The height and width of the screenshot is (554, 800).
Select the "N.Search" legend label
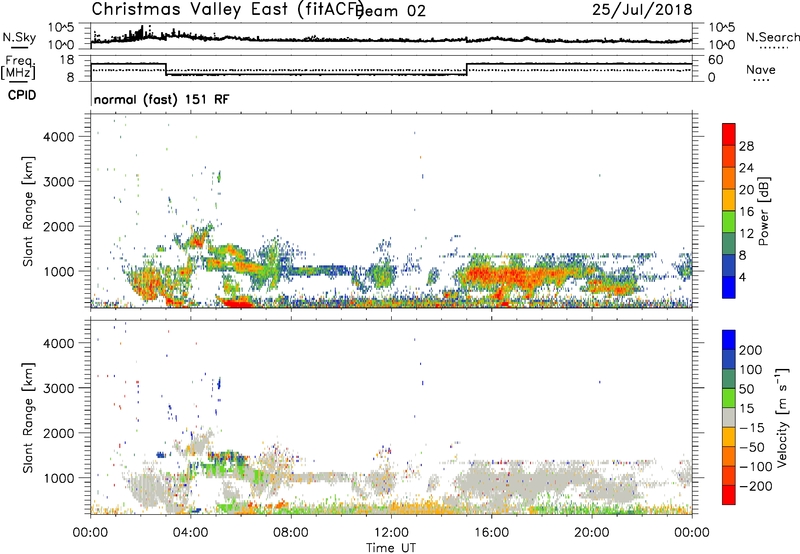773,37
